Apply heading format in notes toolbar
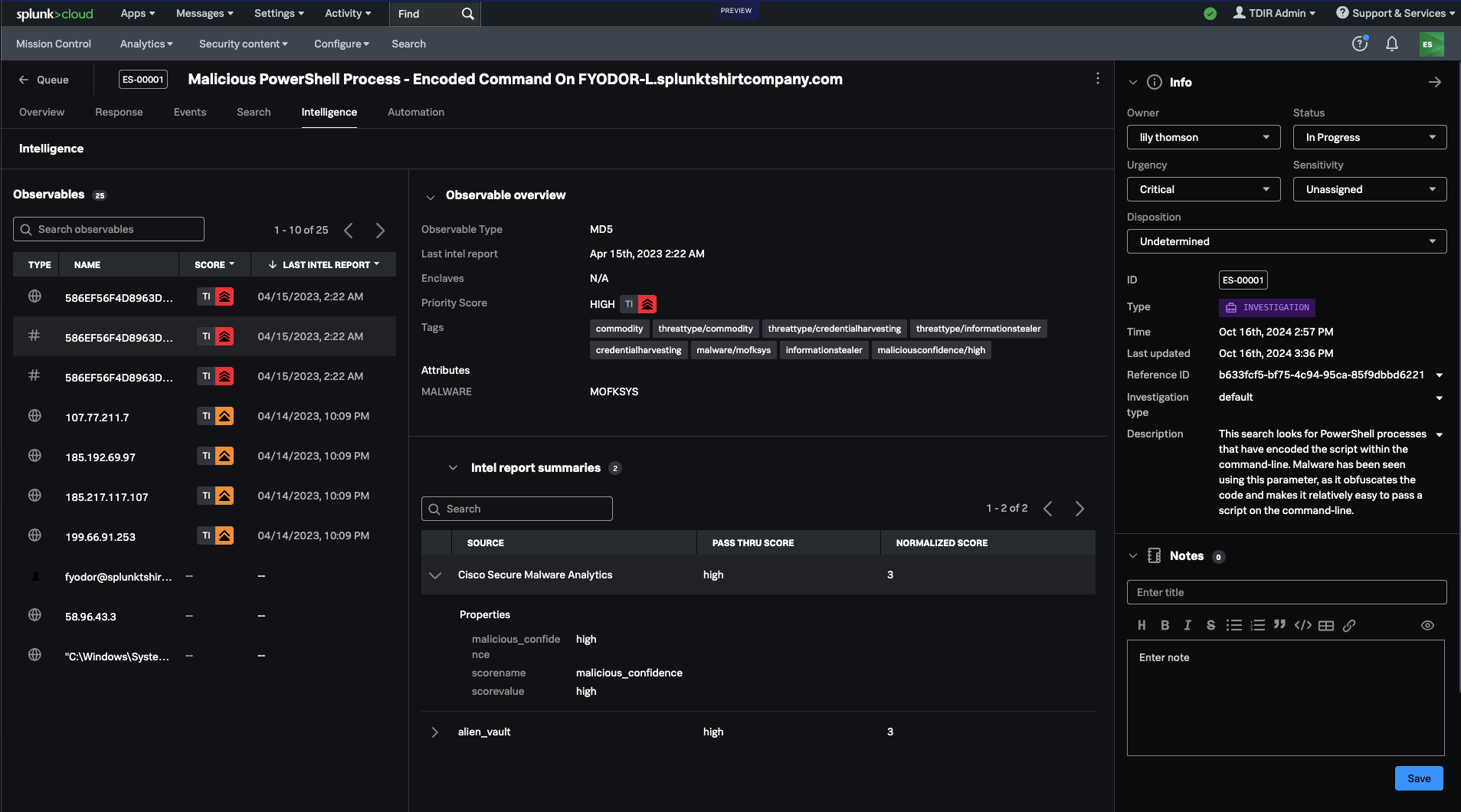Screen dimensions: 1461x812 [1142, 625]
